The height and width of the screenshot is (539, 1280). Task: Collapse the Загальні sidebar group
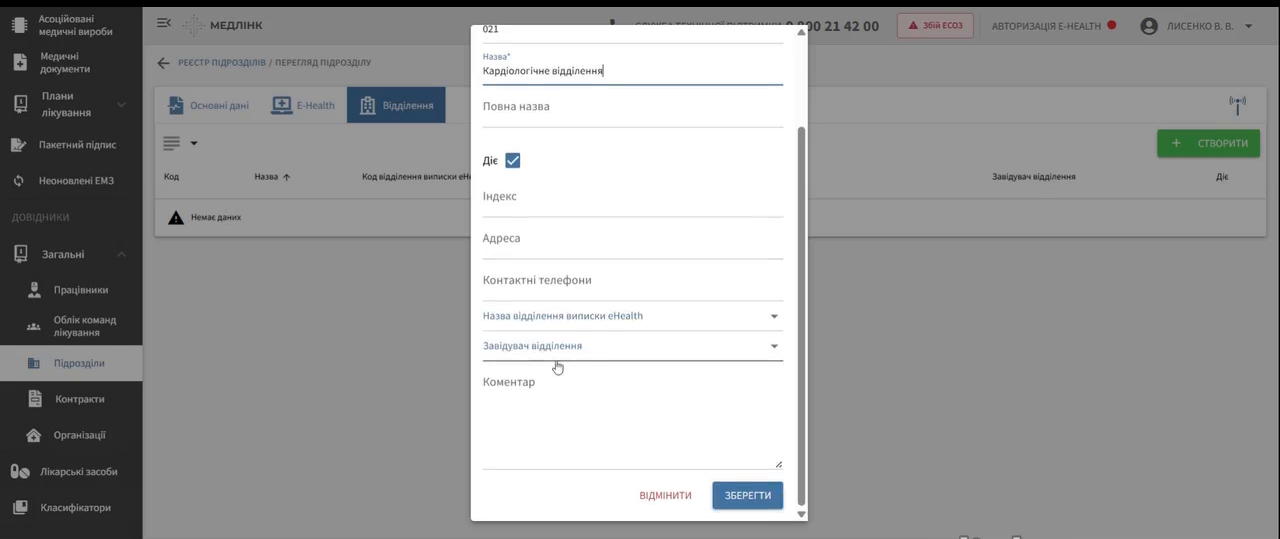pyautogui.click(x=122, y=255)
